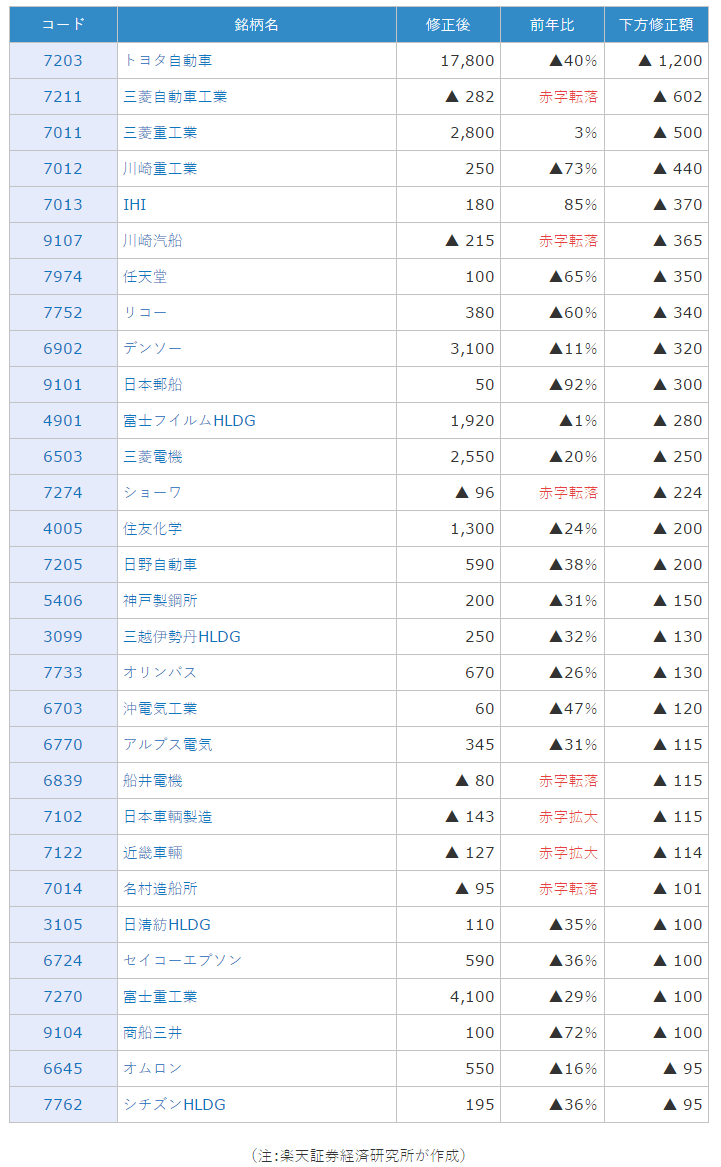721x1167 pixels.
Task: Select the ▲ 1,200 downward revision value
Action: (670, 60)
